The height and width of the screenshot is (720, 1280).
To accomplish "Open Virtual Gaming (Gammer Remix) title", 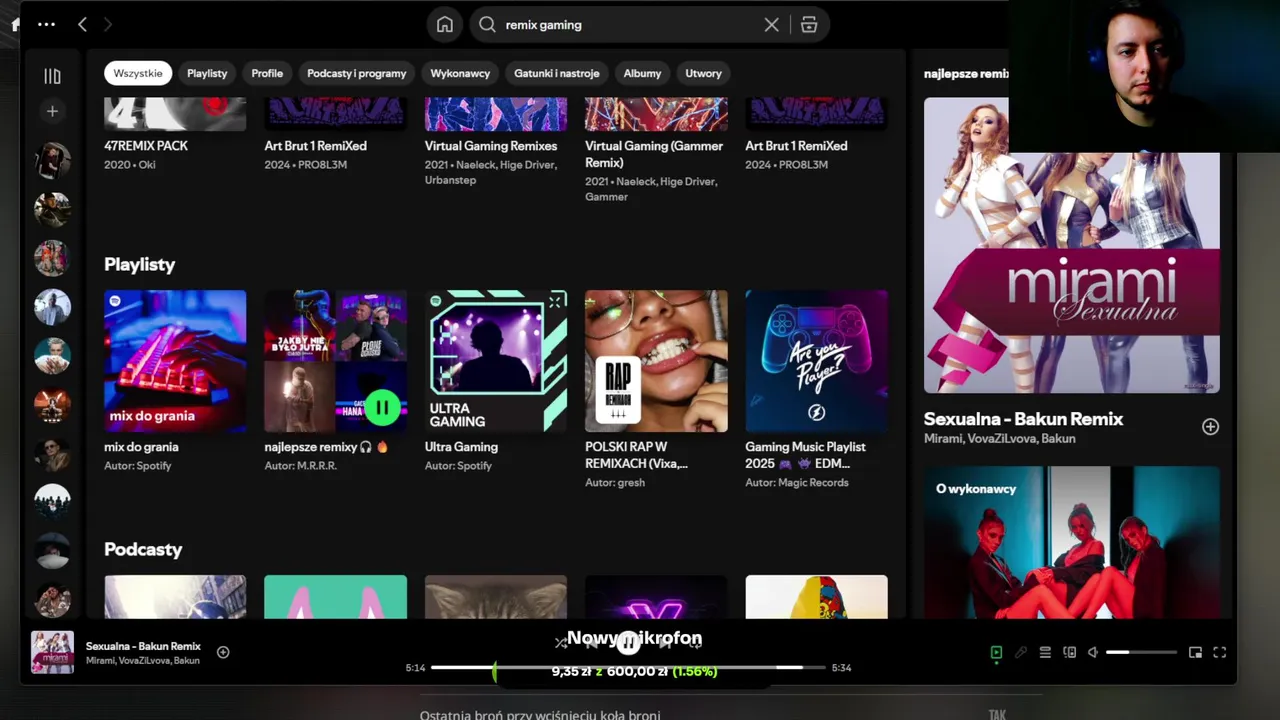I will 654,154.
